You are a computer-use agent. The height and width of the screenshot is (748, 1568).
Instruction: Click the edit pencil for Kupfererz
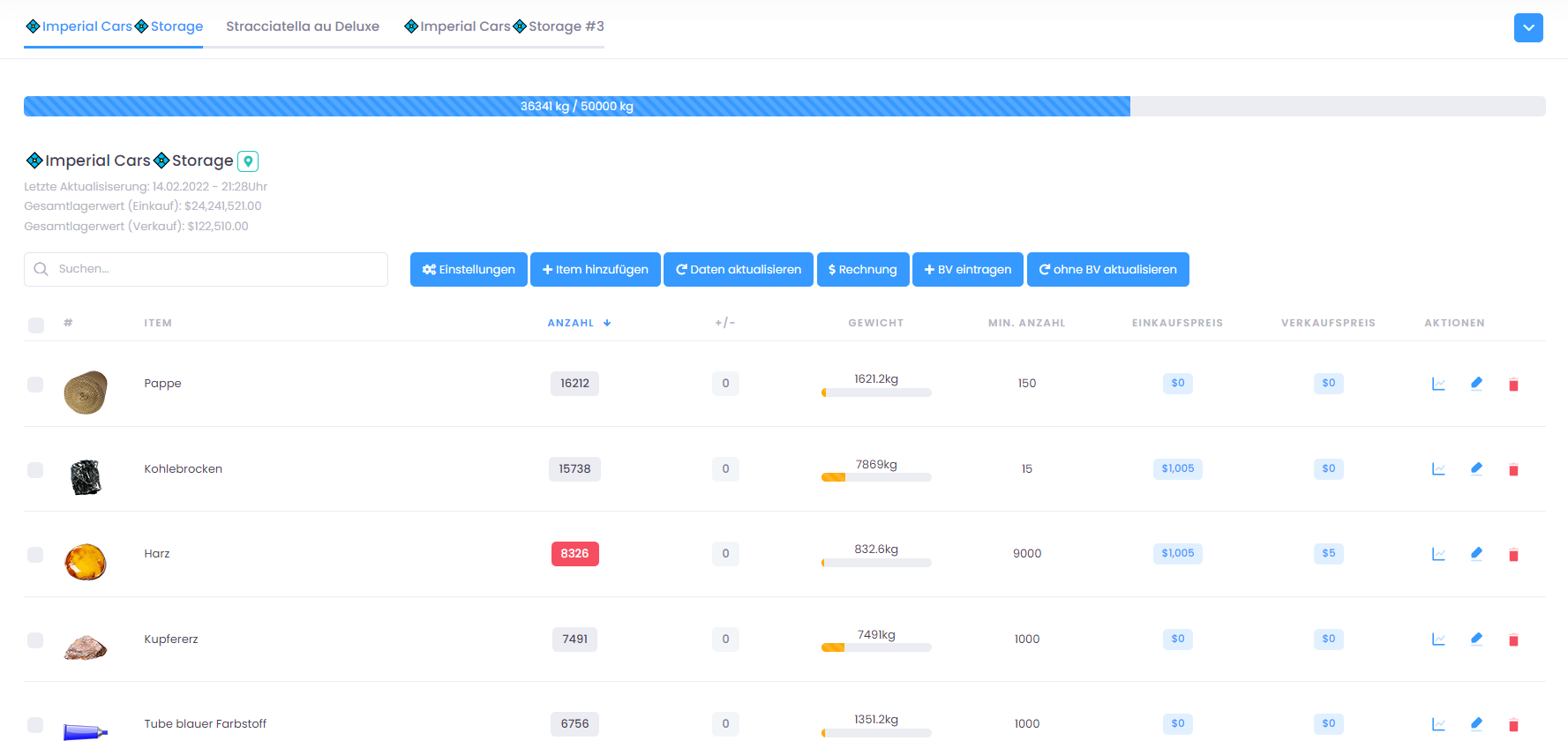(1476, 639)
